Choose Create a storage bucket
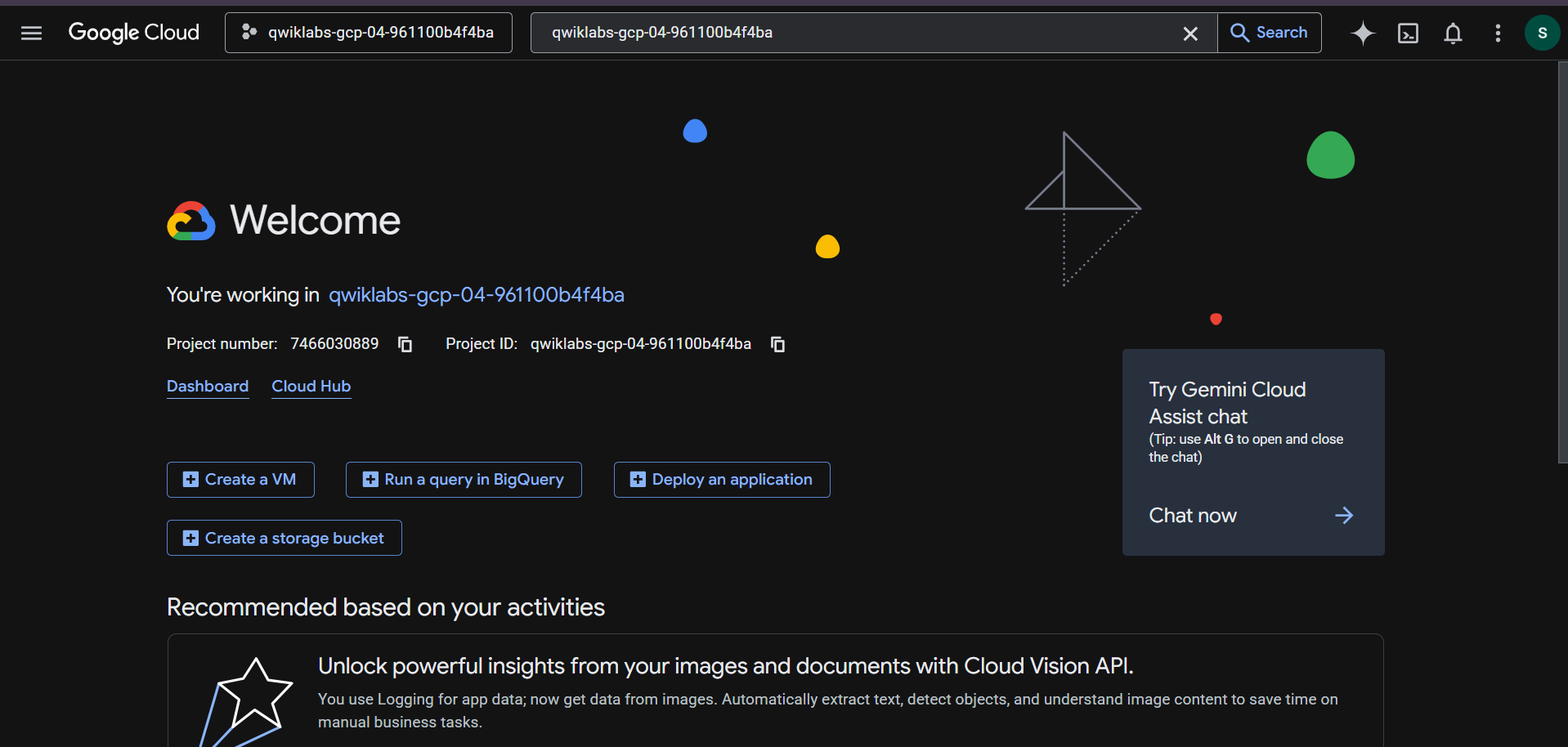The image size is (1568, 747). 284,538
